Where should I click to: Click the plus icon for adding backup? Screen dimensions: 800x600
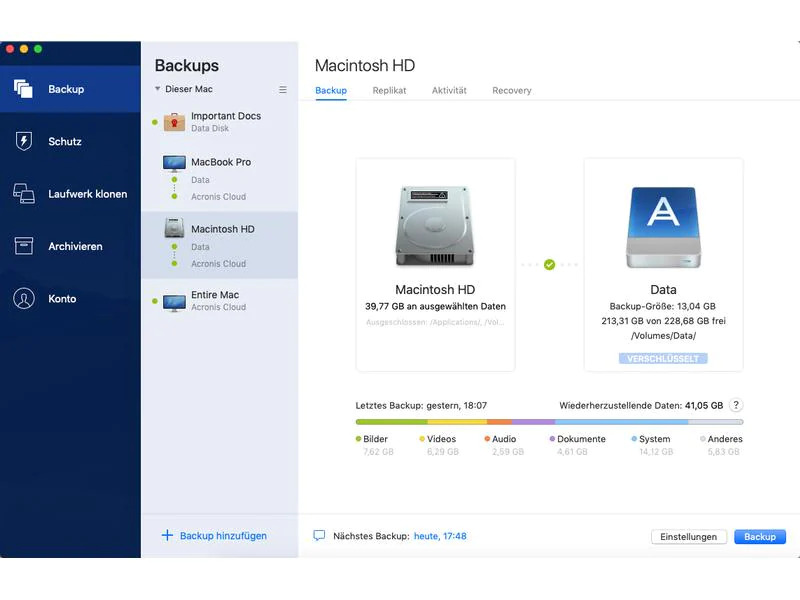pyautogui.click(x=167, y=535)
